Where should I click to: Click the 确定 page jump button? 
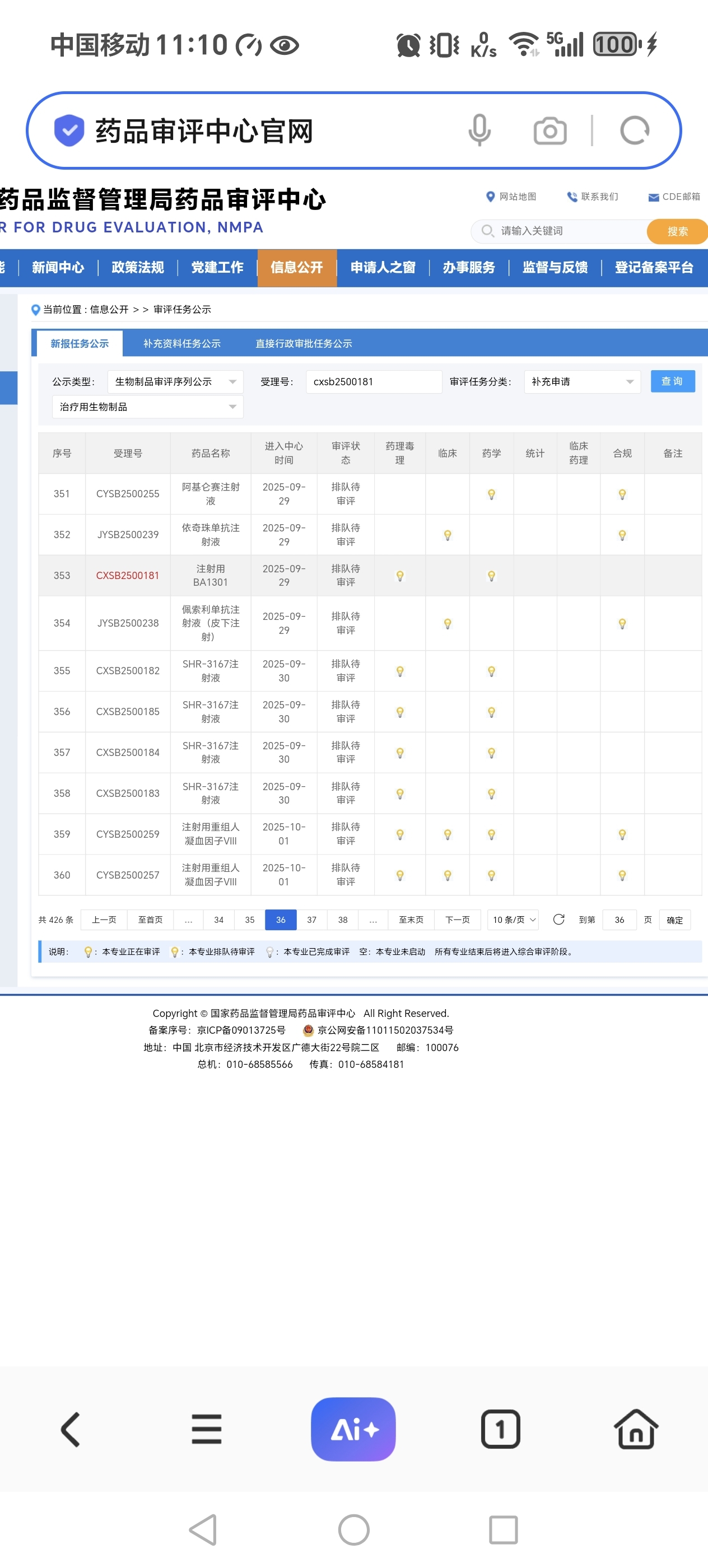tap(674, 920)
